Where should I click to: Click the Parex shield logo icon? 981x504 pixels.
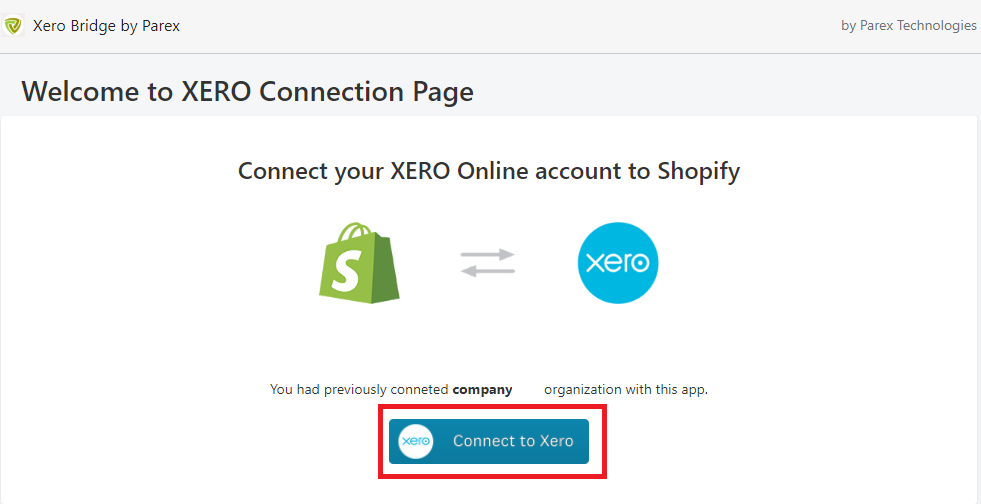click(x=13, y=26)
